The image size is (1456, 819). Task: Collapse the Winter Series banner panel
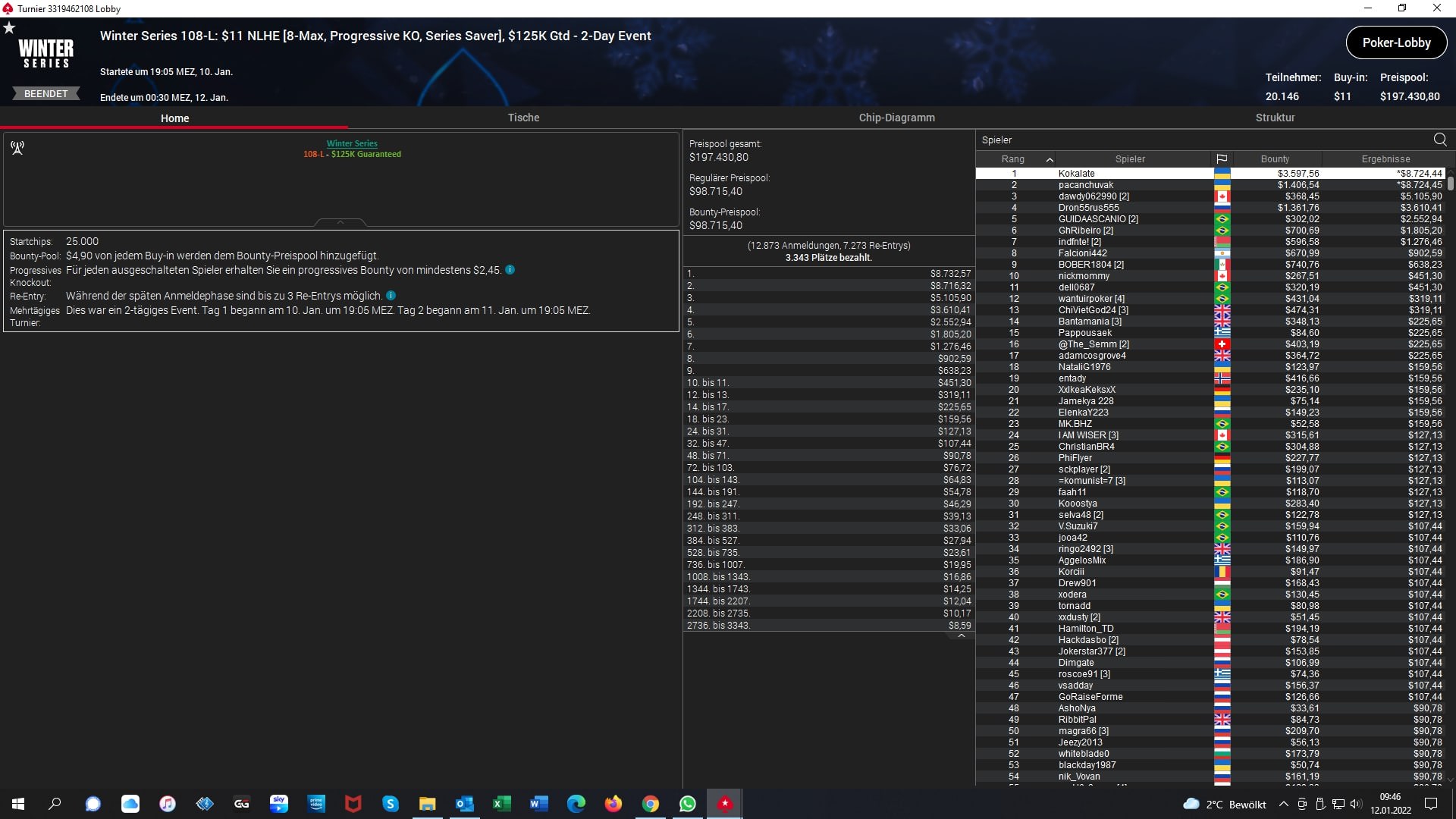coord(340,222)
